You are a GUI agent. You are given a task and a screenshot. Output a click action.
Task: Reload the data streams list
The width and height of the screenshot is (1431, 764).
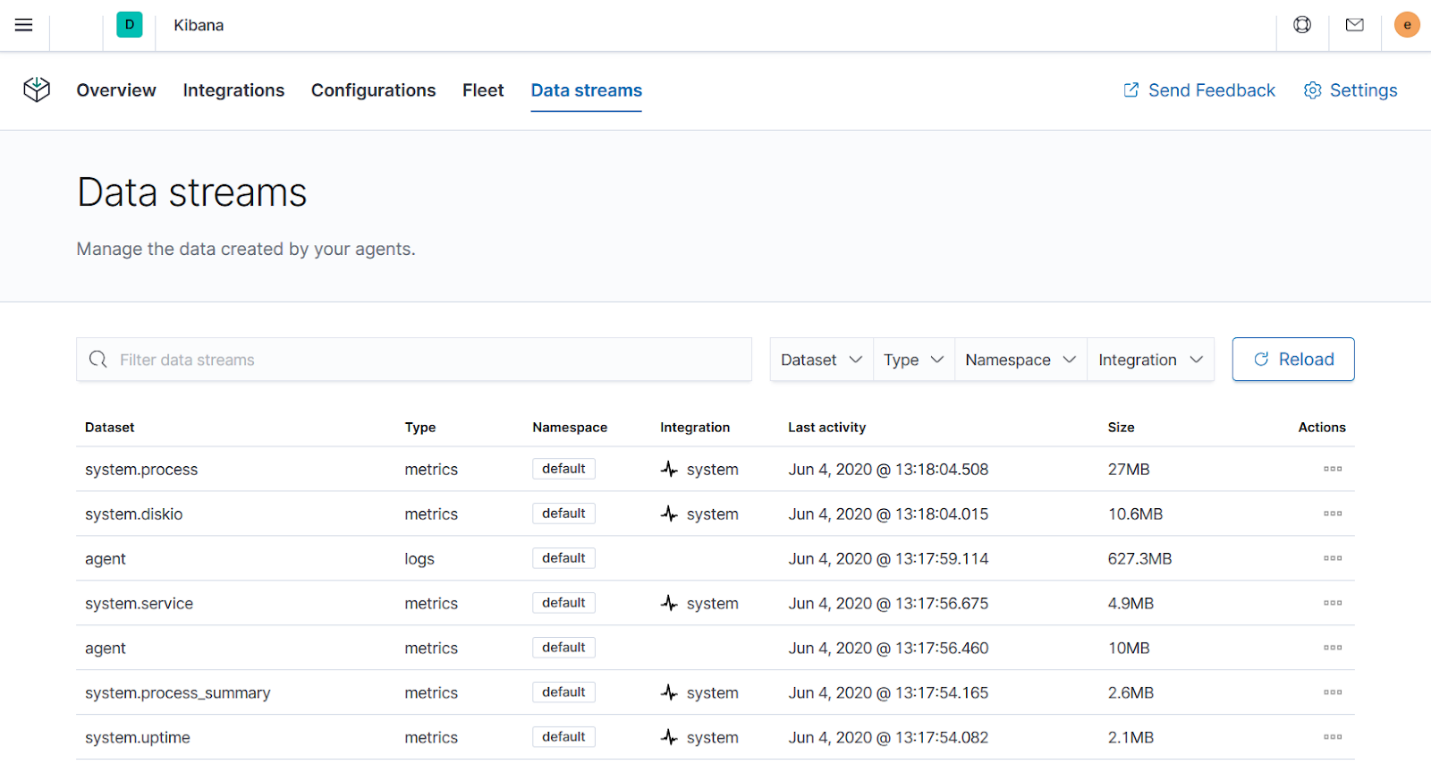point(1293,359)
